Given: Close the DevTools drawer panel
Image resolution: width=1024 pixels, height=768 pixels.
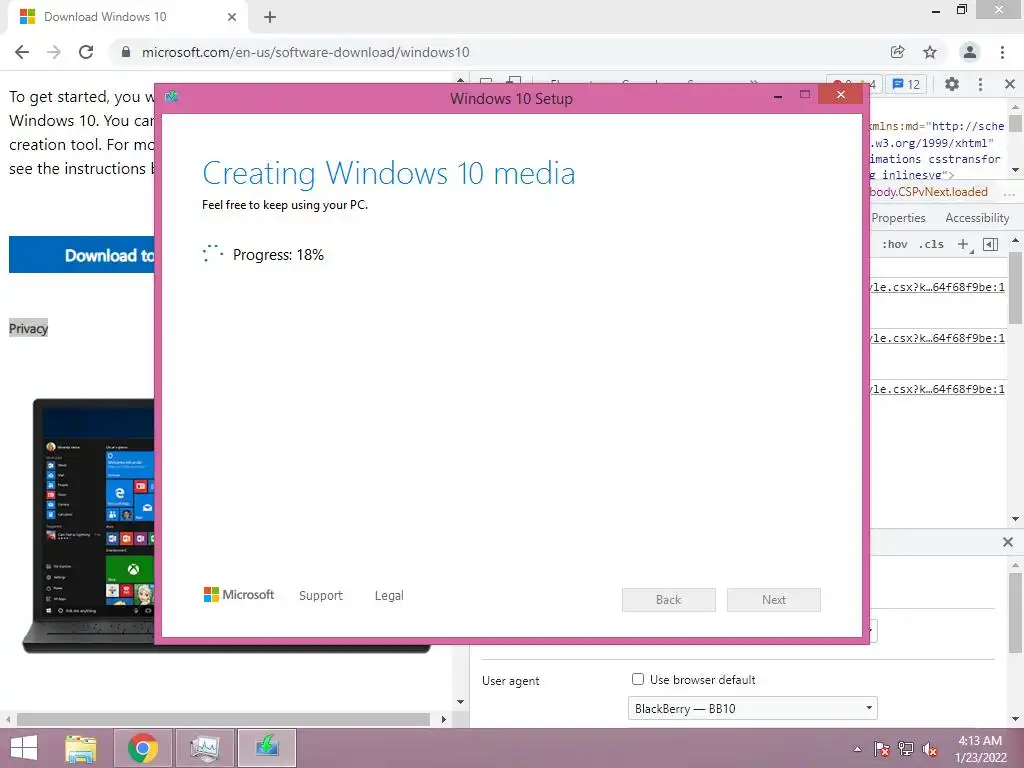Looking at the screenshot, I should click(1008, 542).
